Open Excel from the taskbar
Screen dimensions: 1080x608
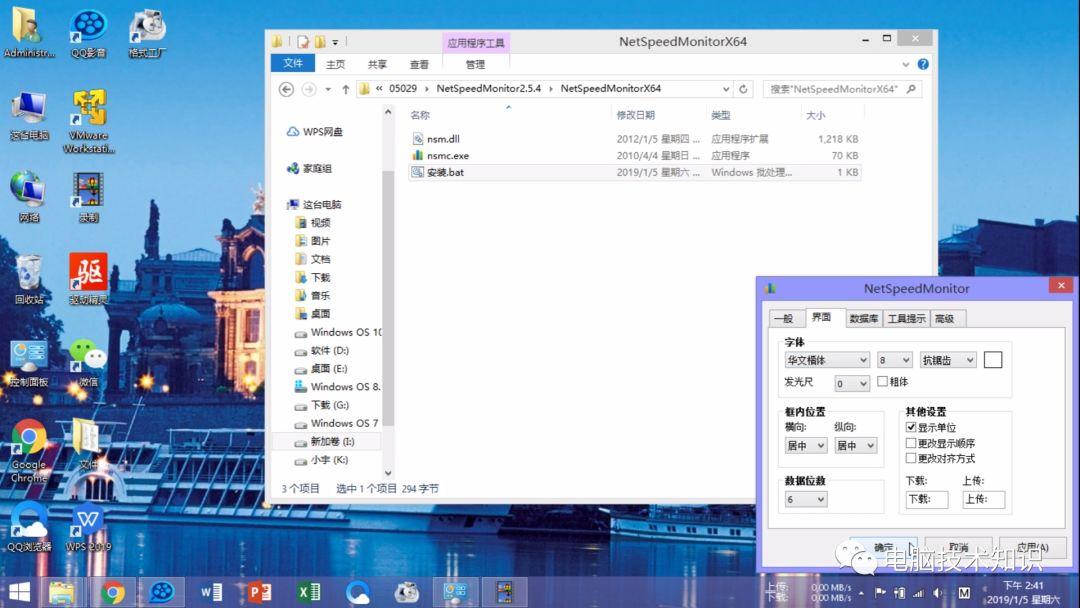pos(309,592)
